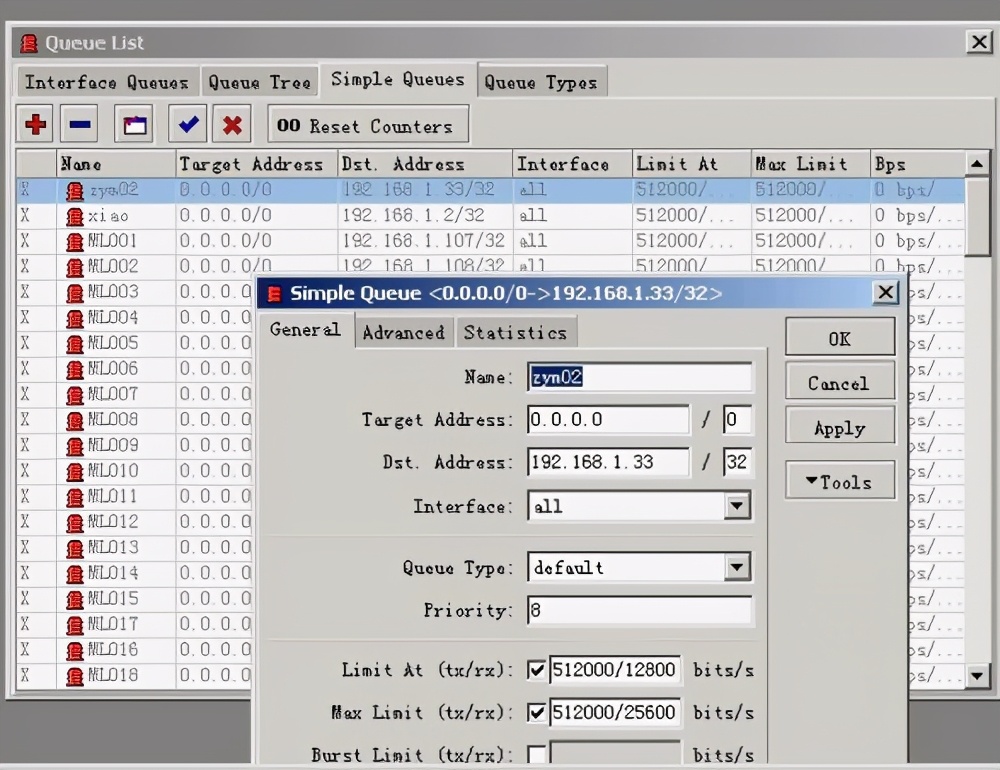Click into the Priority input field

(639, 610)
